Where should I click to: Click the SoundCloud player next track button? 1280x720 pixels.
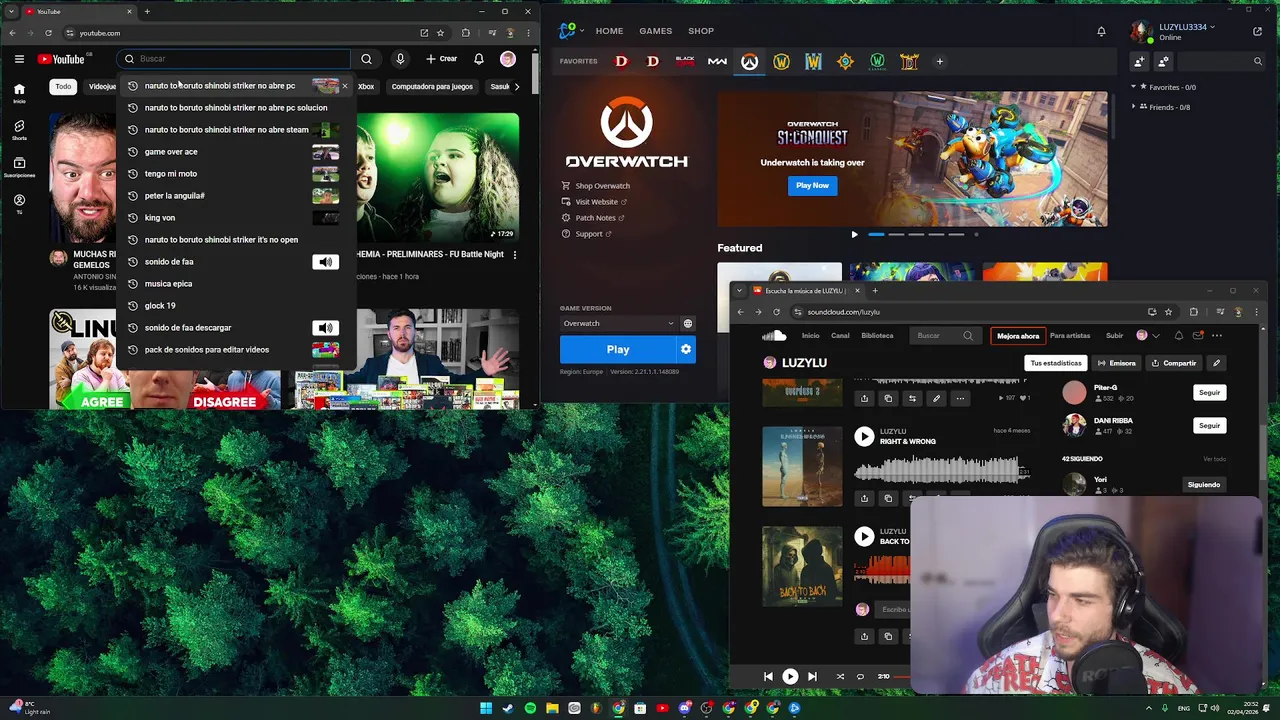tap(812, 676)
